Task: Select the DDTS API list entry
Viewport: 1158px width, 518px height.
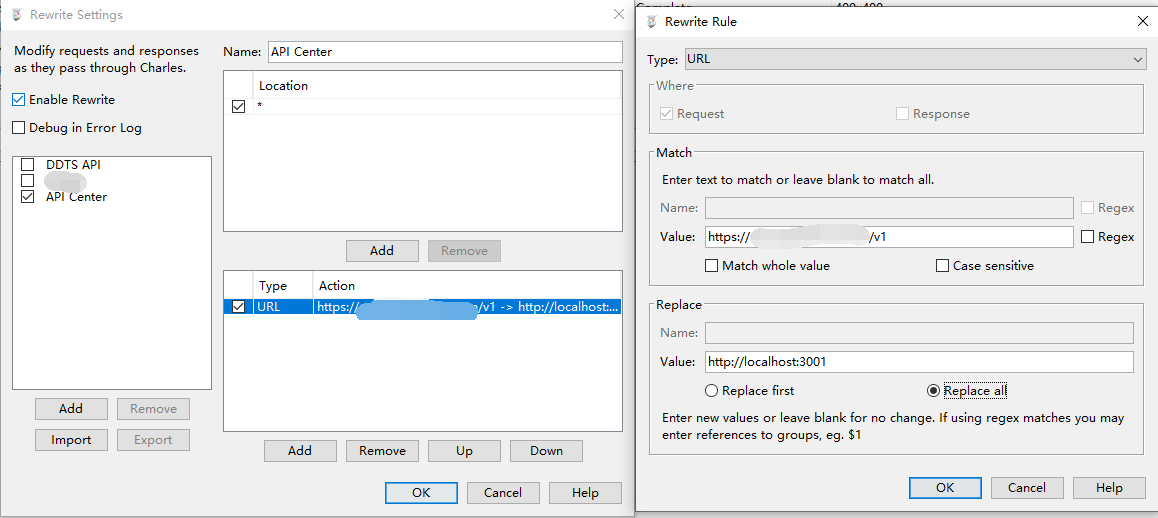Action: [73, 165]
